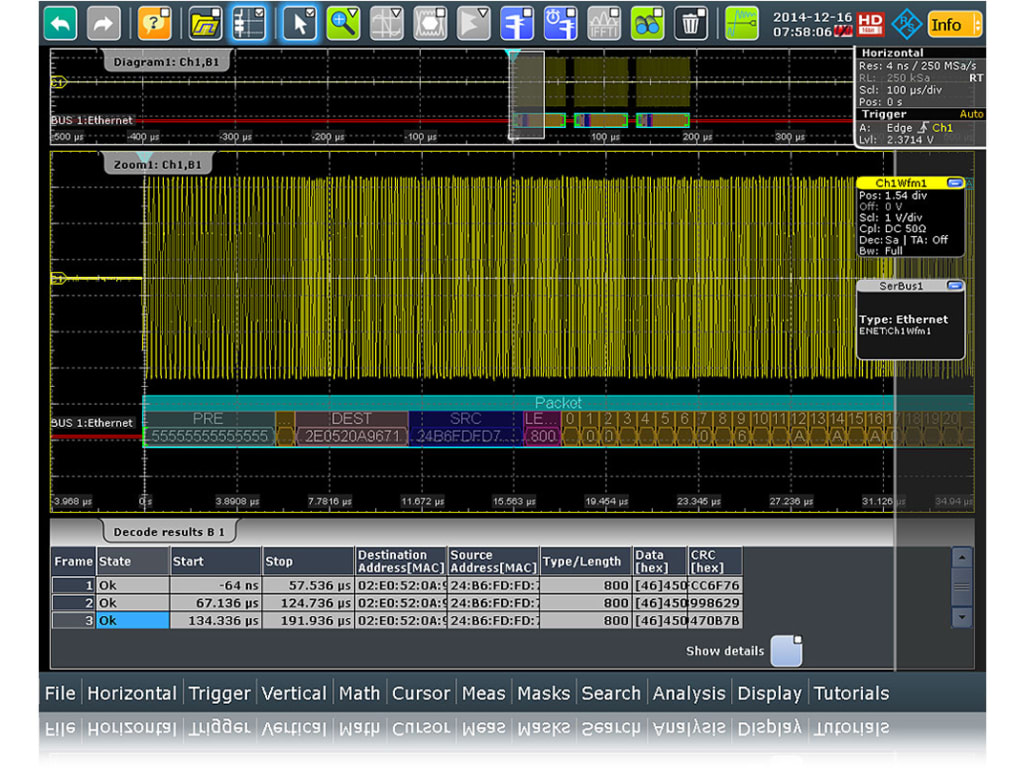Open the load/save folder icon

click(x=206, y=24)
